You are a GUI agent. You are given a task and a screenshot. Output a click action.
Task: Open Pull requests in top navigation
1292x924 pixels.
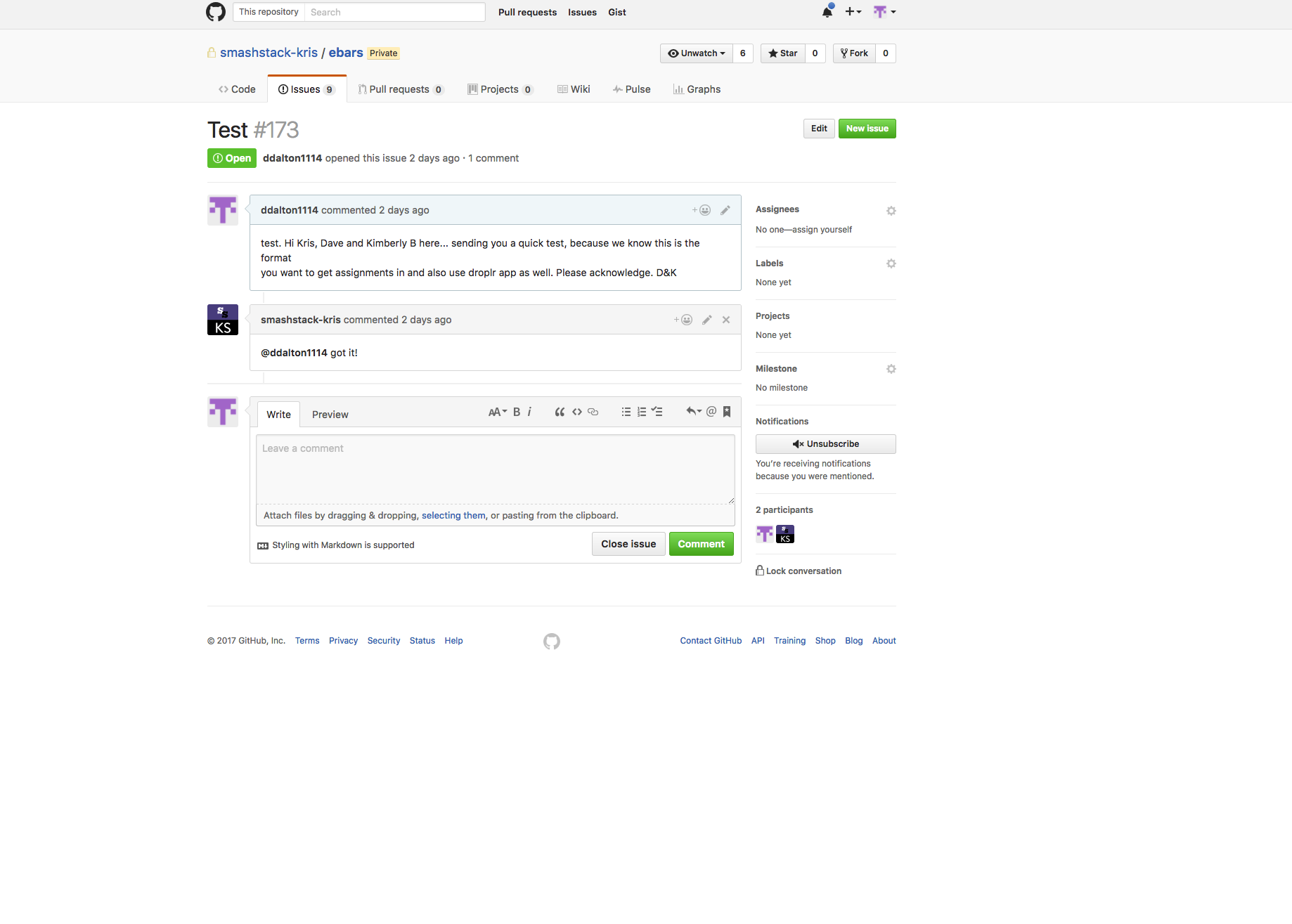[527, 12]
